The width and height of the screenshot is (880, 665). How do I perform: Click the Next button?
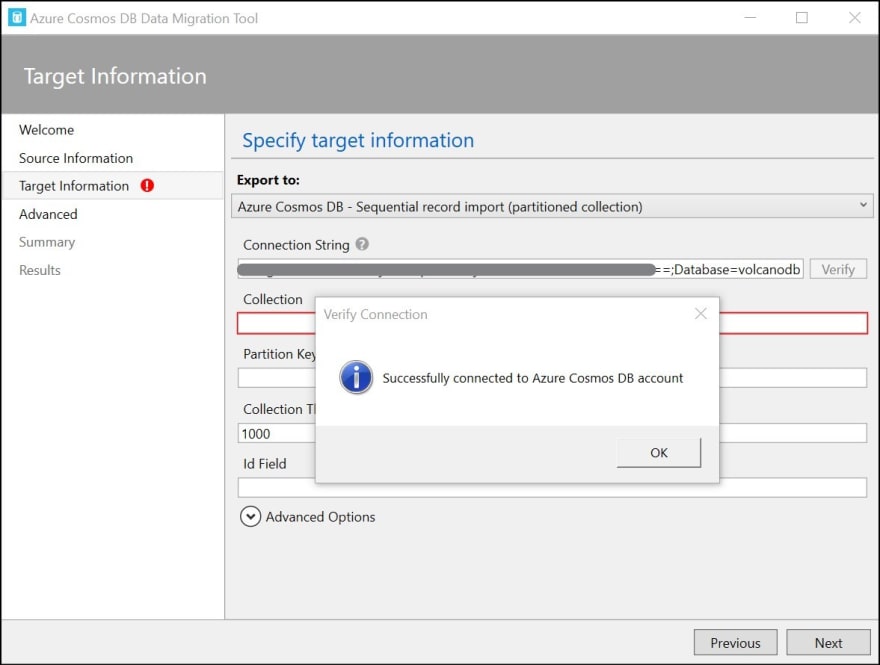click(828, 643)
